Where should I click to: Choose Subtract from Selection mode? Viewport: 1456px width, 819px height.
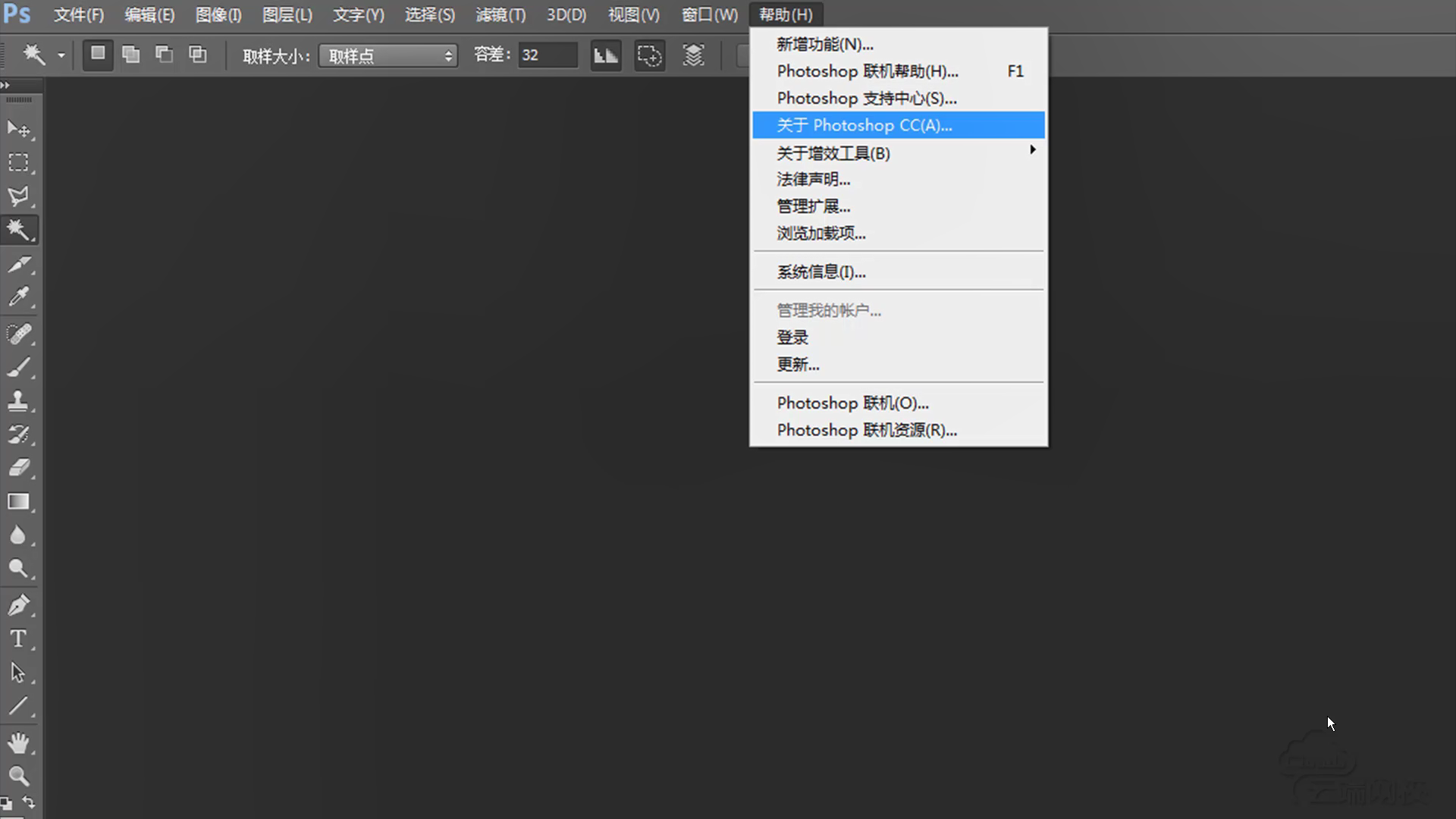coord(165,55)
